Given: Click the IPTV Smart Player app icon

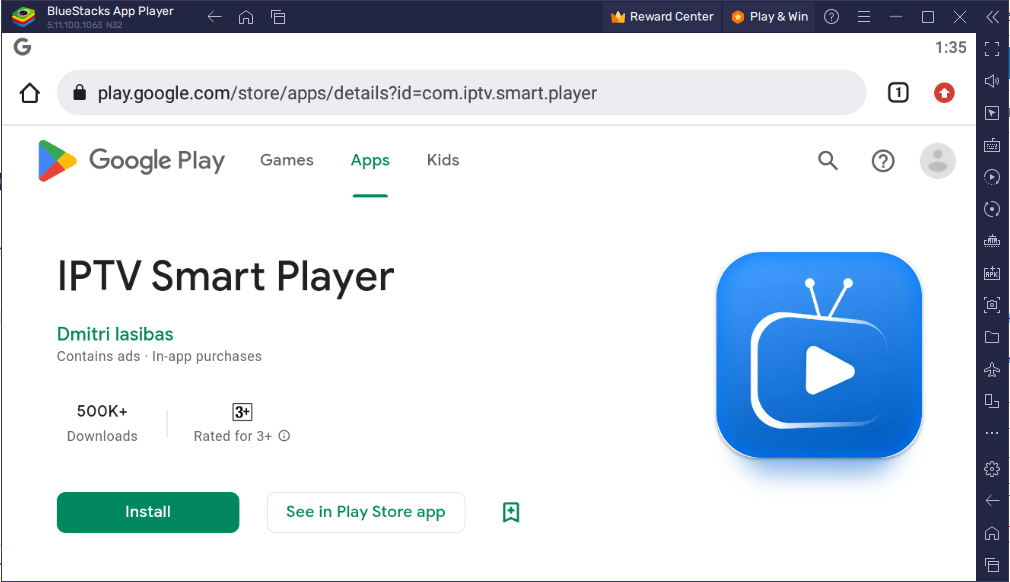Looking at the screenshot, I should point(819,355).
